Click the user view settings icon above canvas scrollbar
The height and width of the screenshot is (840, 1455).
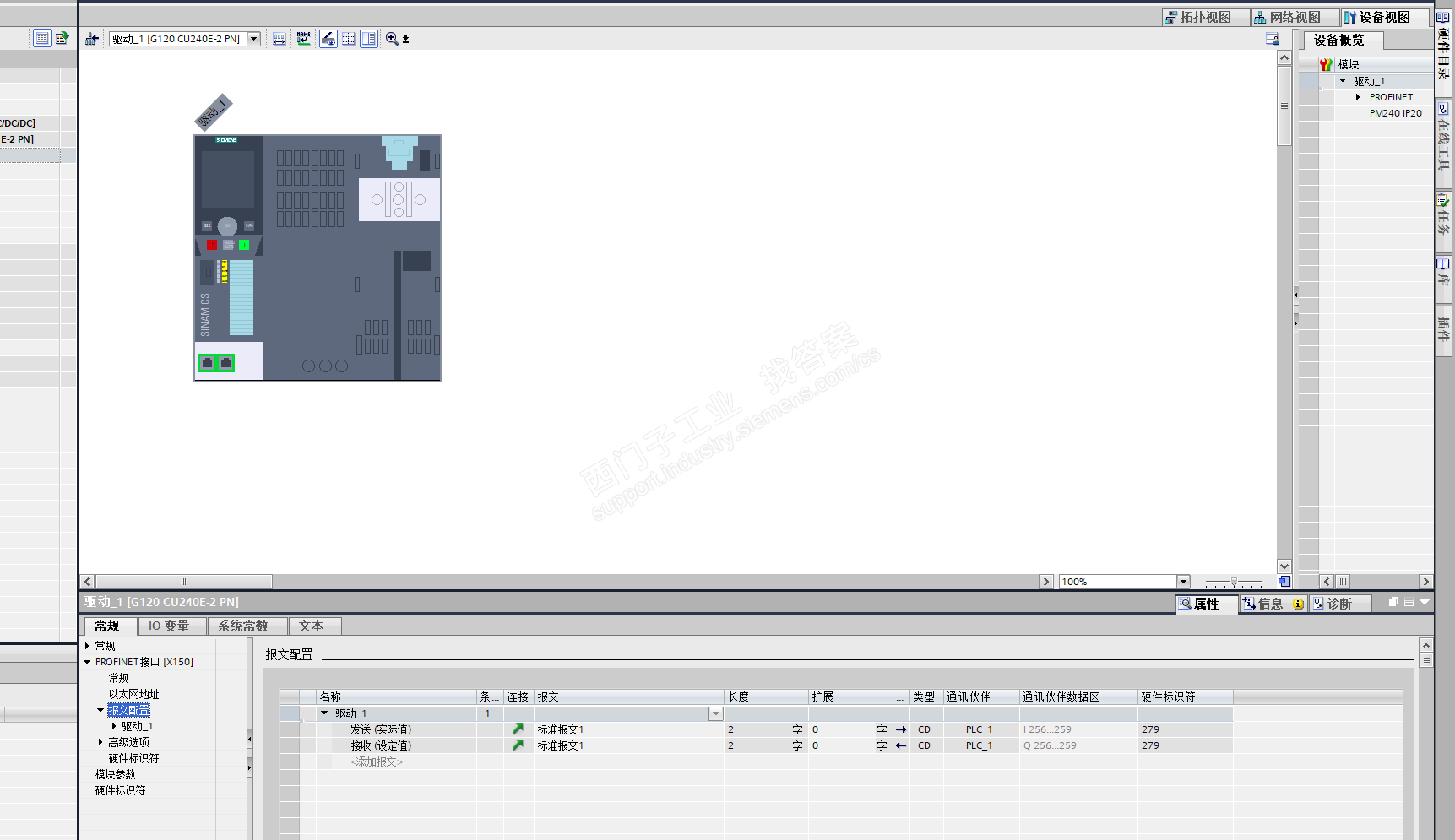click(x=1273, y=39)
